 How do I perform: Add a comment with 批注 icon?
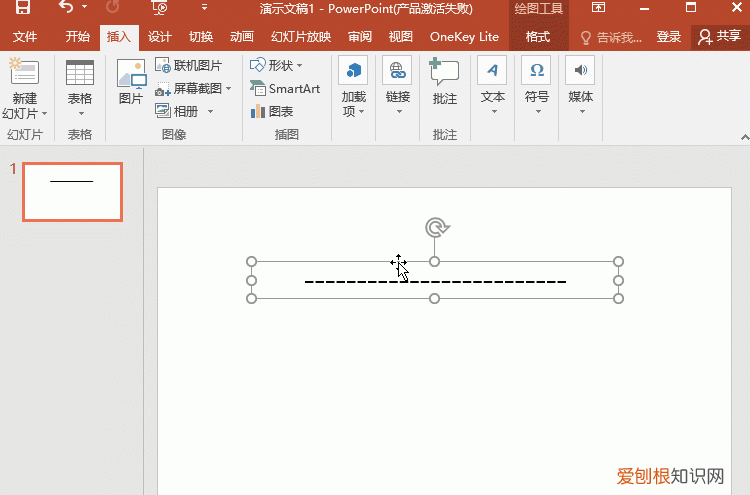[x=444, y=82]
